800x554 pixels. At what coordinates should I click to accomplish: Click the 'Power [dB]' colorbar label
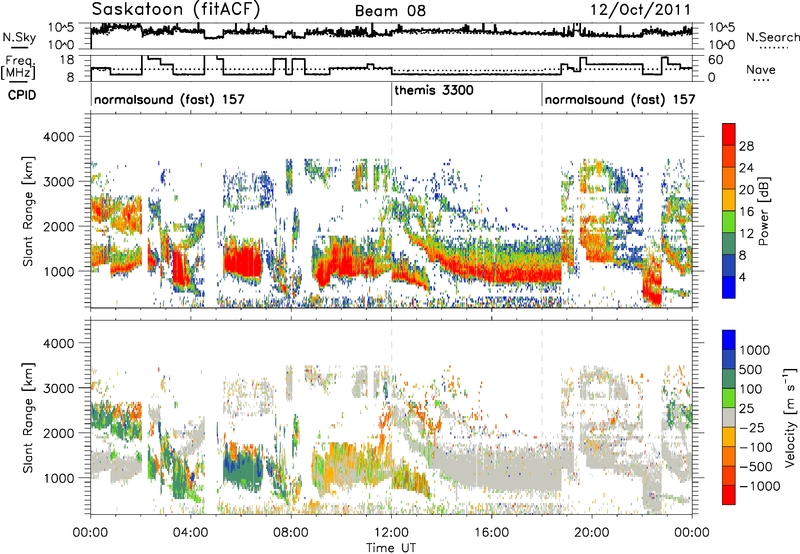coord(763,211)
